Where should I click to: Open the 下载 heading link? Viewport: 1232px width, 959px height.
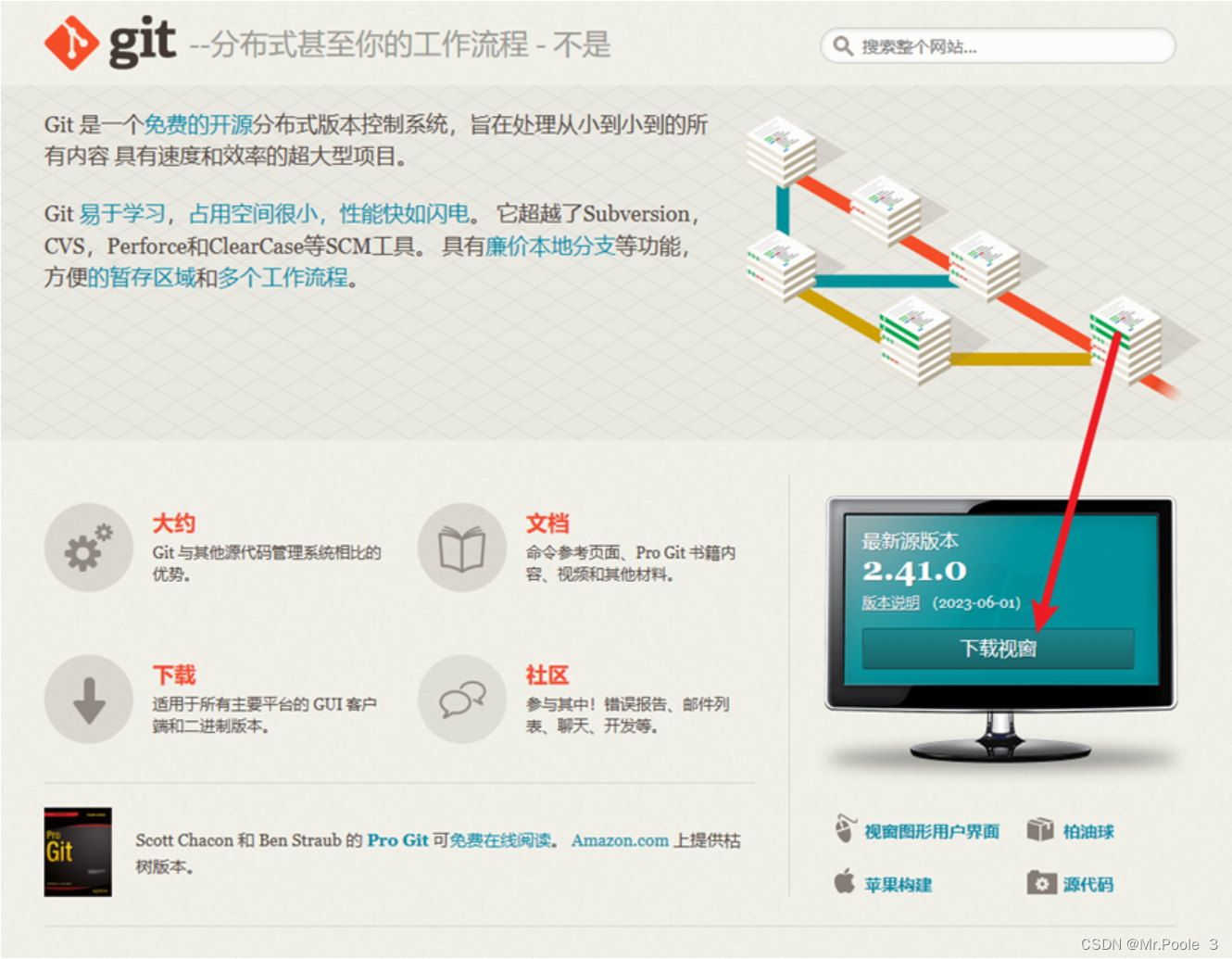(x=174, y=675)
